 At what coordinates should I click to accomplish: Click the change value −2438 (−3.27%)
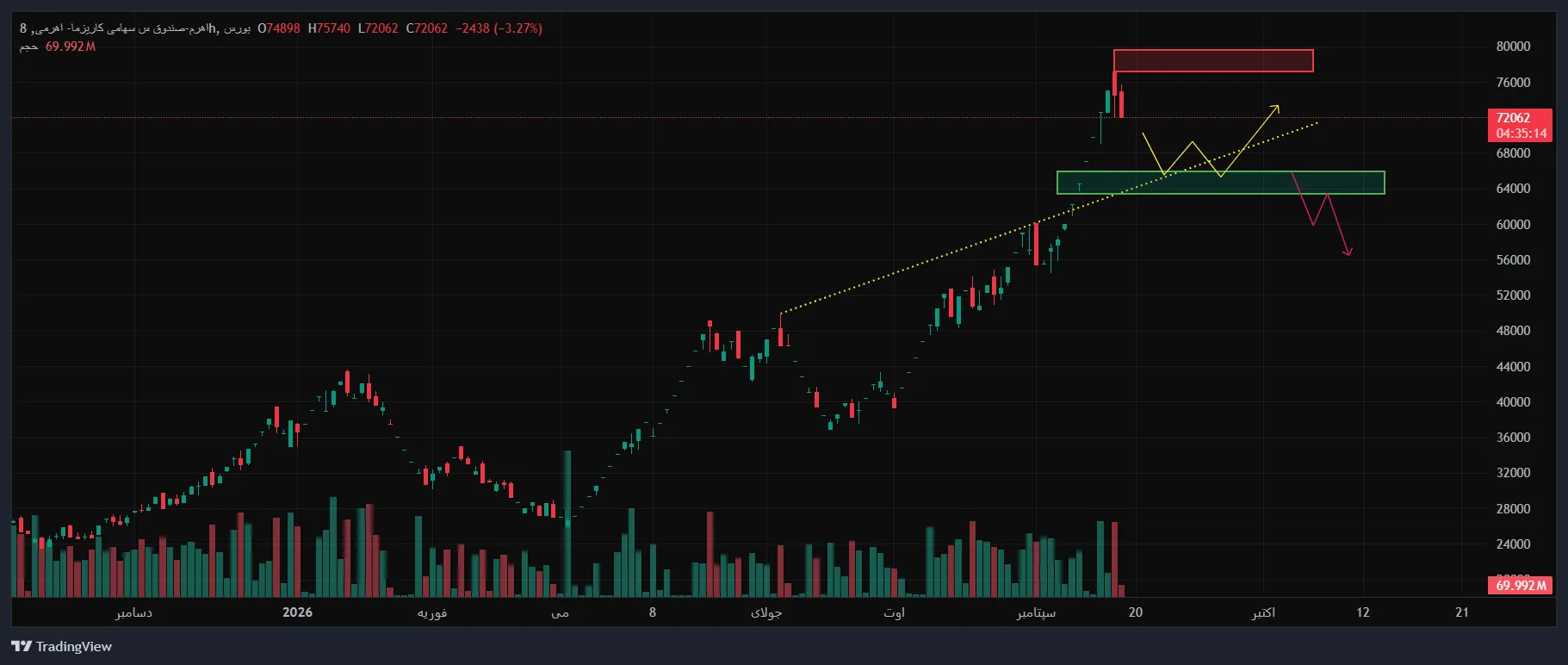(x=499, y=28)
